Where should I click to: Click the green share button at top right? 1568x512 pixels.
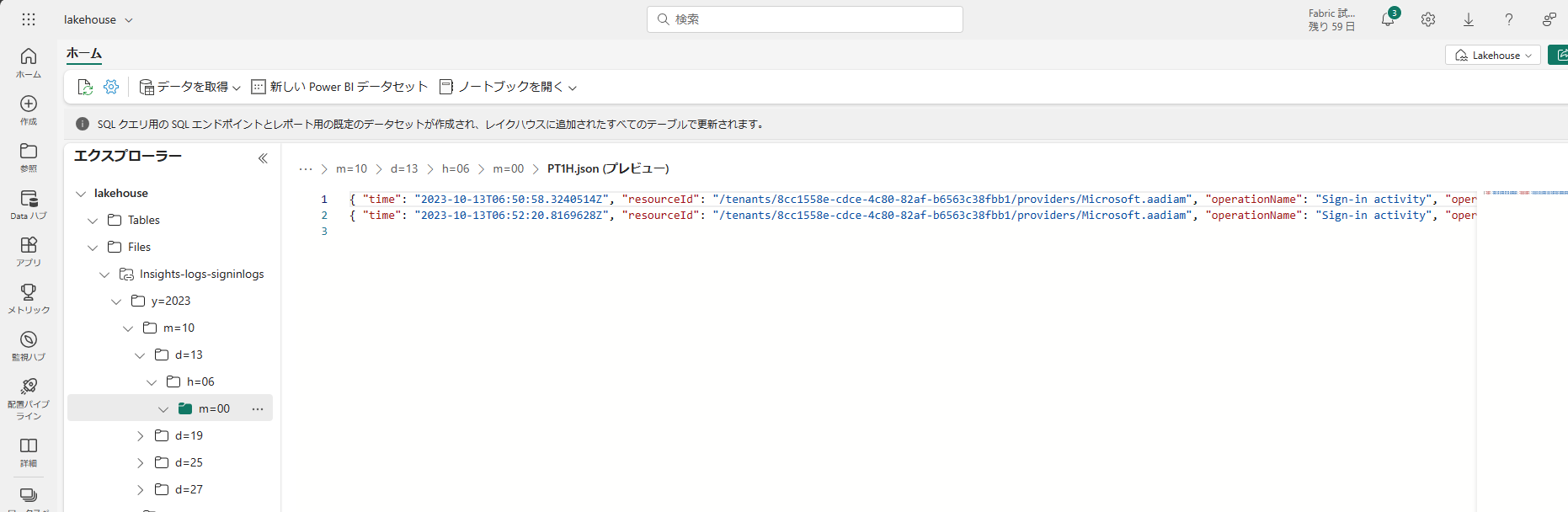point(1558,55)
